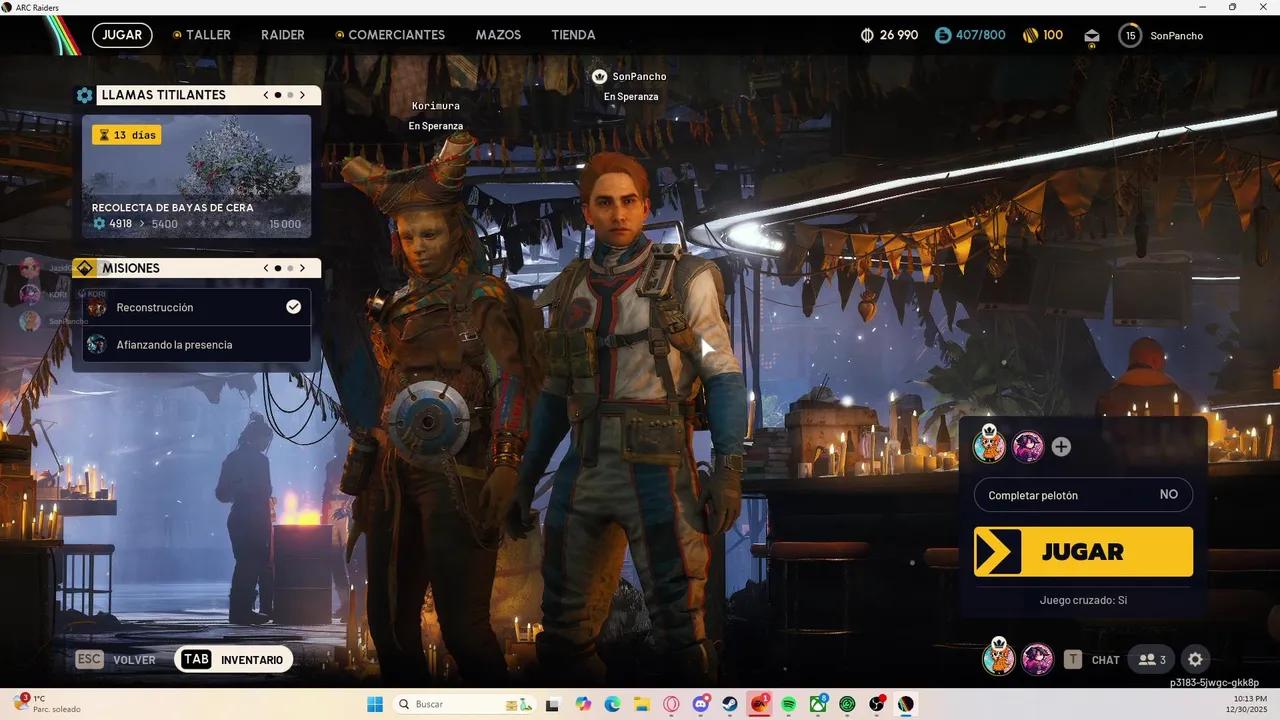
Task: Click the LLAMAS TITILANTES event gear icon
Action: pyautogui.click(x=84, y=94)
